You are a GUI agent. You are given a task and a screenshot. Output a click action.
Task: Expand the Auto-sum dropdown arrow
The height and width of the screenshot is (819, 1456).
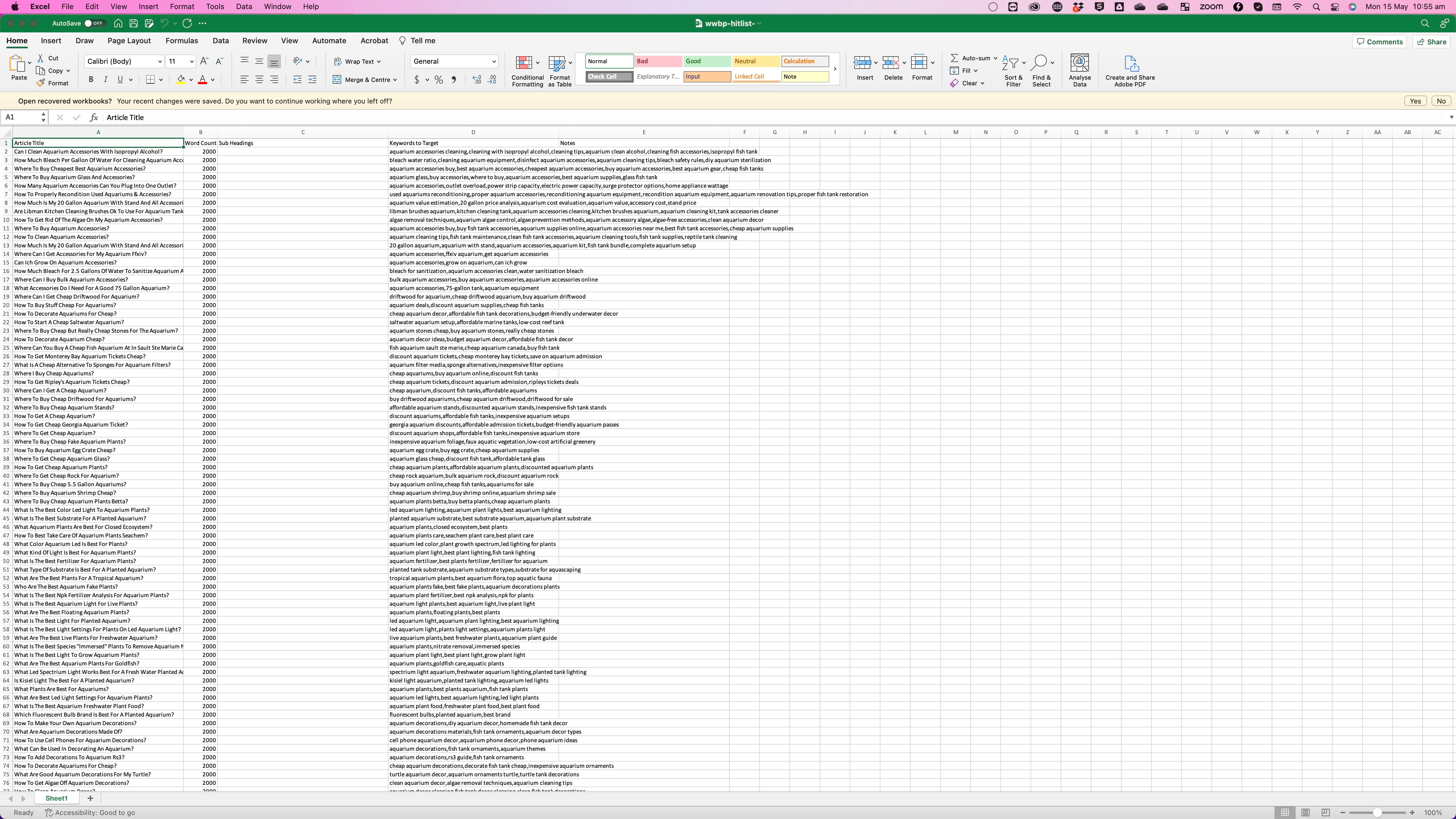(x=995, y=58)
